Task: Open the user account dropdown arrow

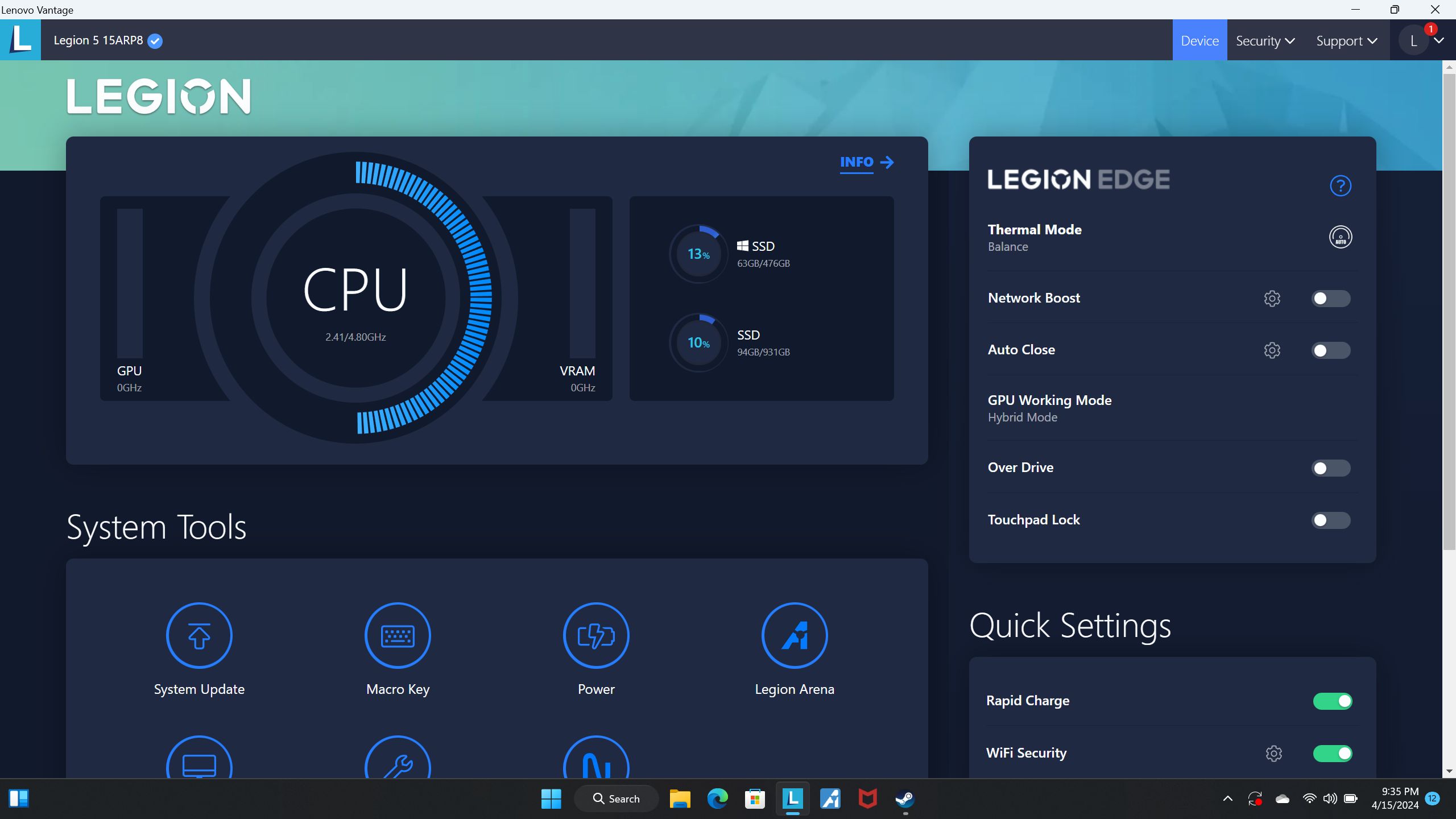Action: tap(1439, 41)
